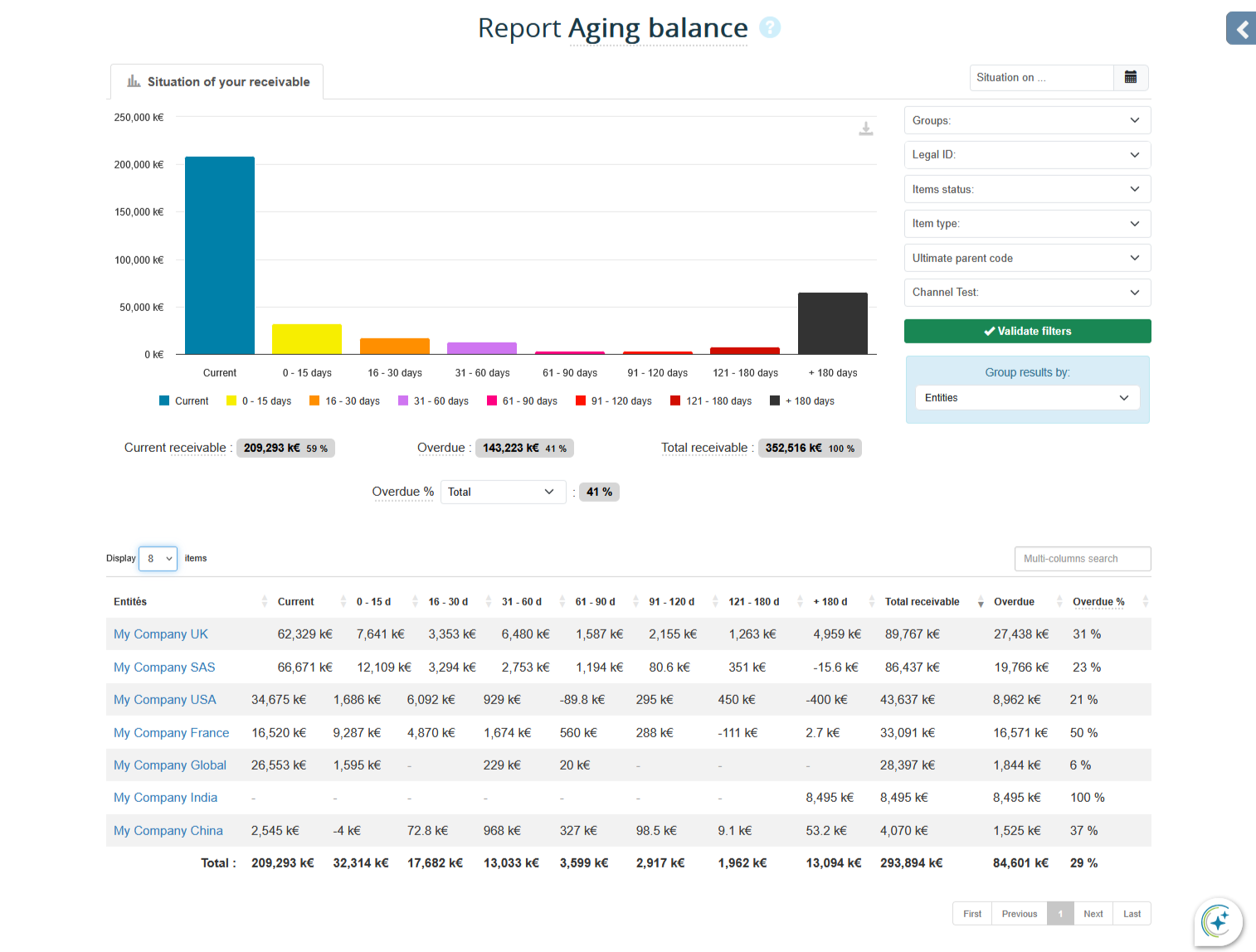The image size is (1256, 952).
Task: Sort by Total receivable column arrow
Action: click(981, 602)
